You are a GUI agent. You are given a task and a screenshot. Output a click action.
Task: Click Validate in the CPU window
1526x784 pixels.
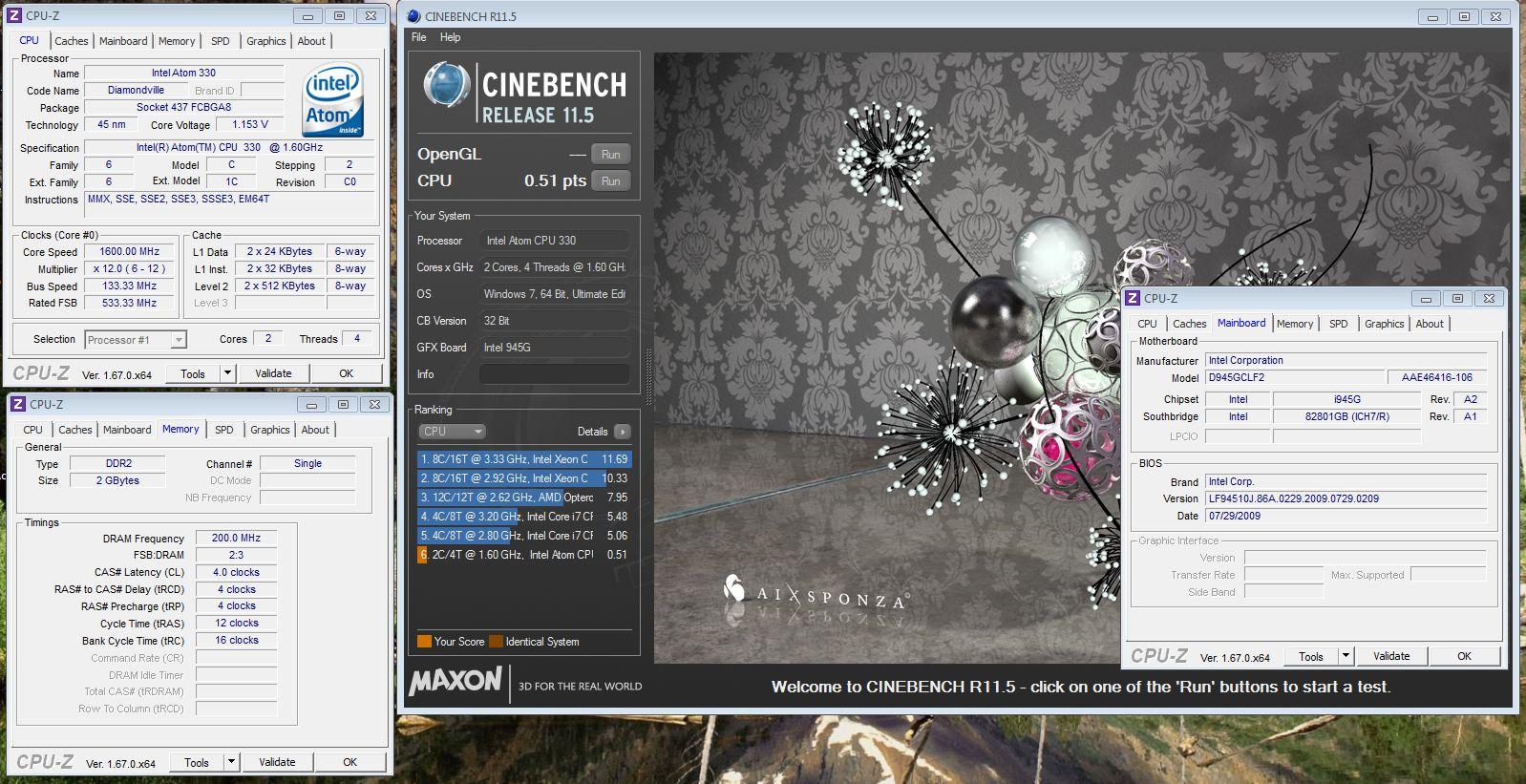point(273,373)
